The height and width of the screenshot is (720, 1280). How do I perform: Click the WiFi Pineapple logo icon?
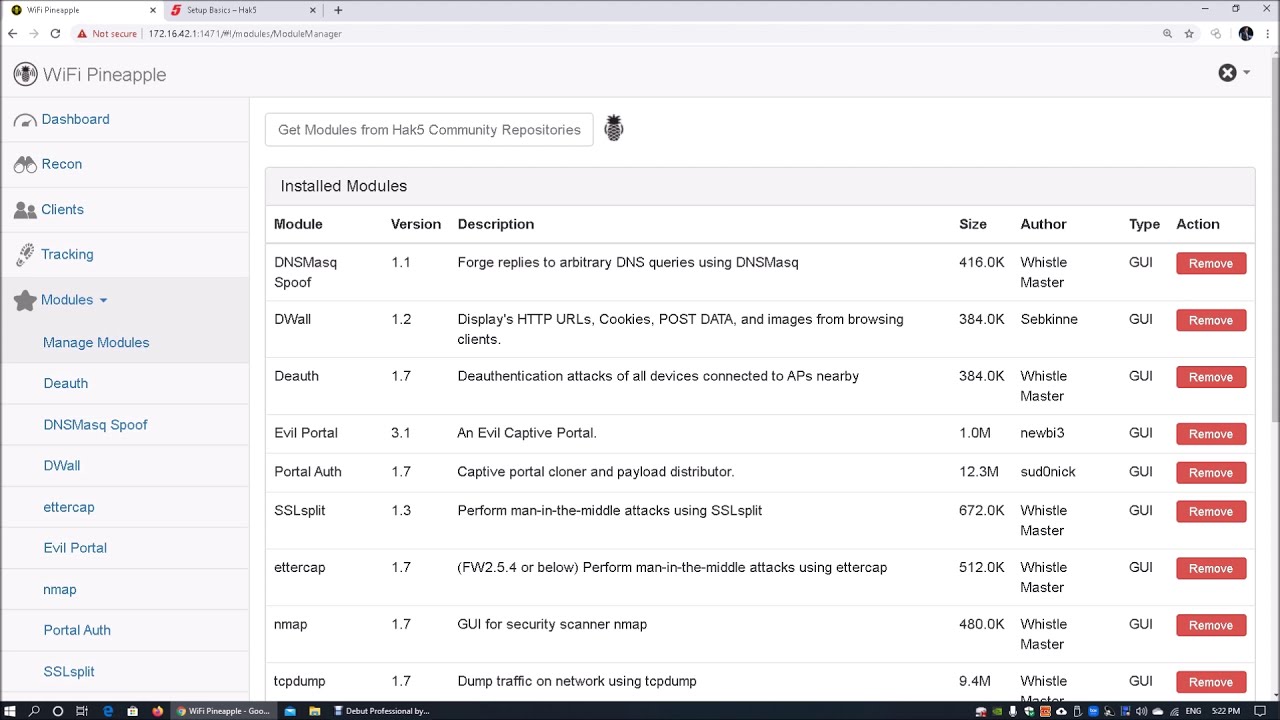coord(25,74)
